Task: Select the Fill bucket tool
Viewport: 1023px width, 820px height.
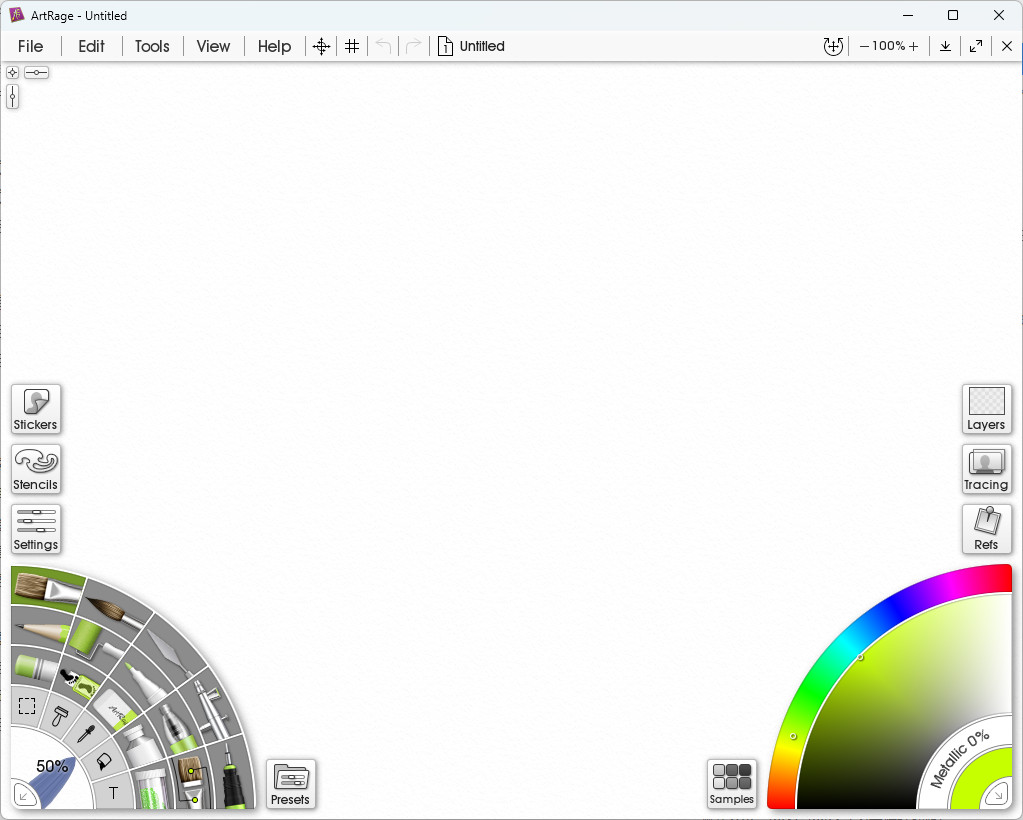Action: coord(104,761)
